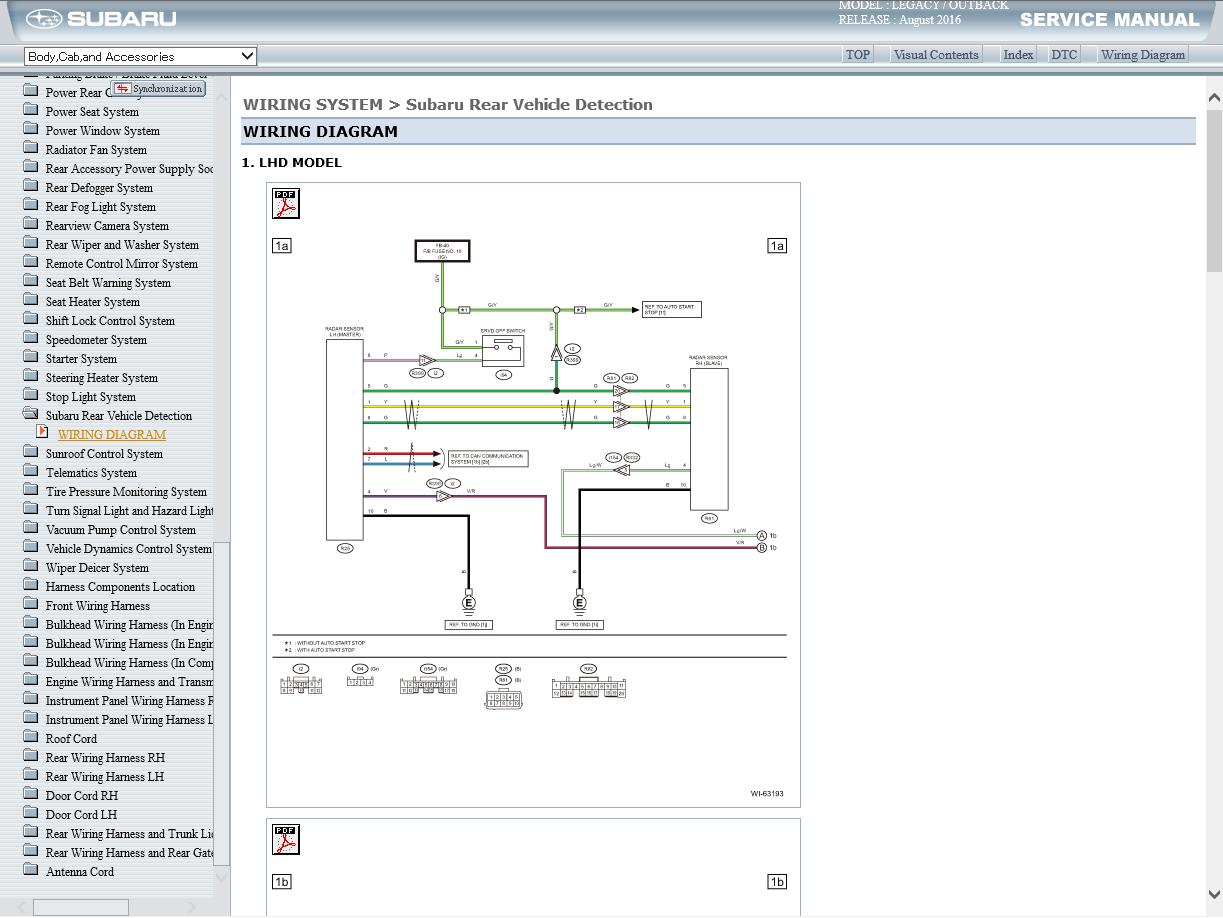This screenshot has height=918, width=1223.
Task: Click folder icon beside Seat Heater System
Action: [x=30, y=301]
